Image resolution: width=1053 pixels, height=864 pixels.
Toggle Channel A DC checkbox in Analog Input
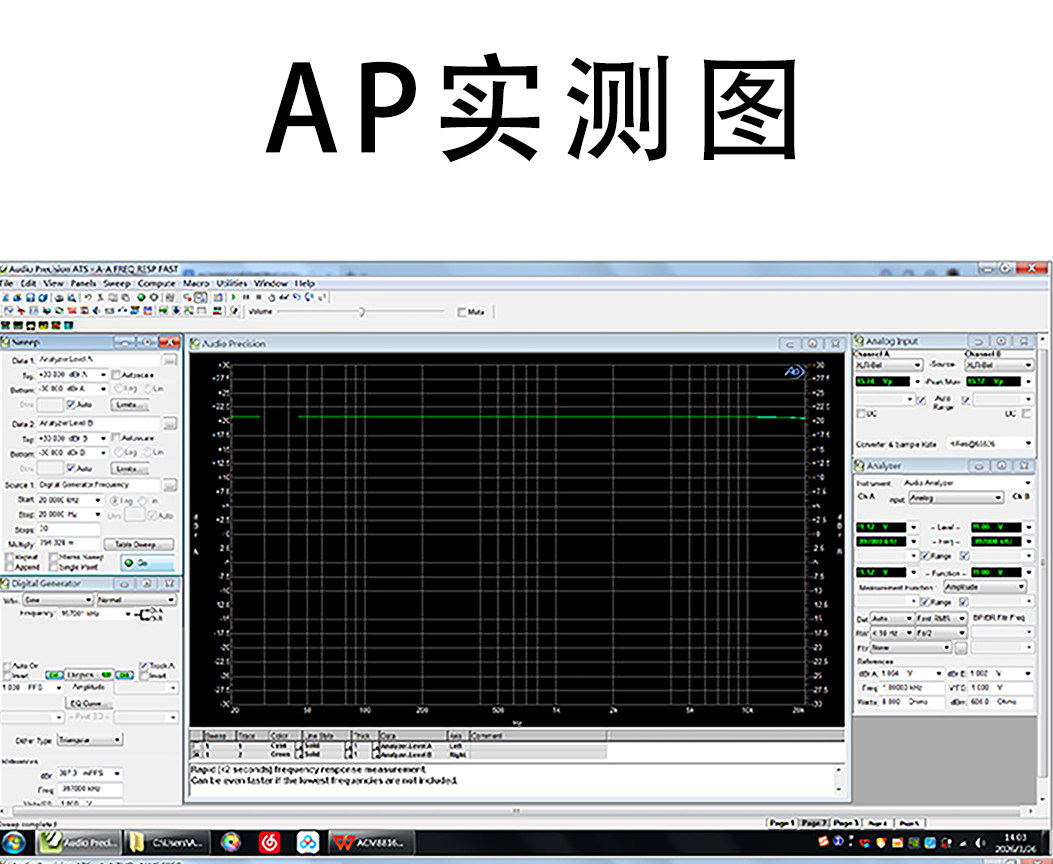[x=862, y=414]
